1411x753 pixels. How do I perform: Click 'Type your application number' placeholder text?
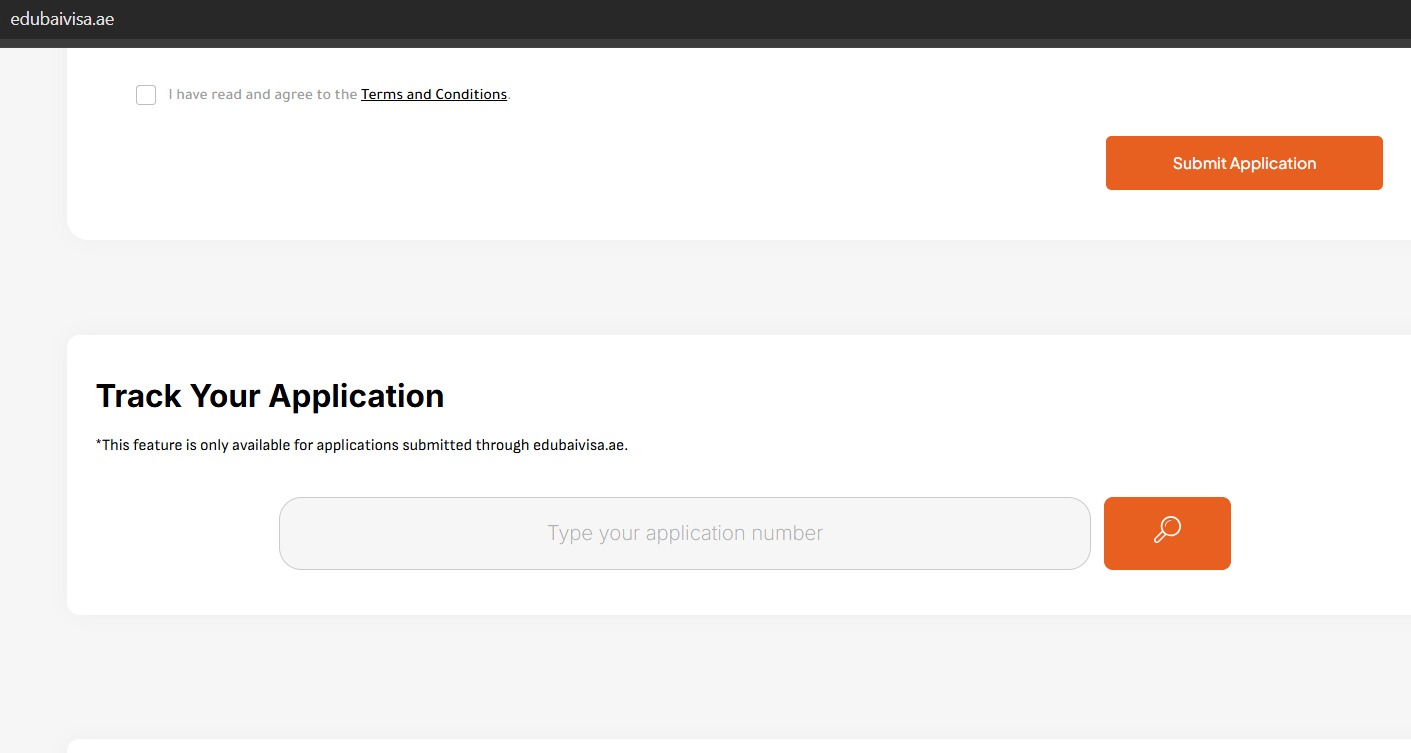click(x=684, y=533)
